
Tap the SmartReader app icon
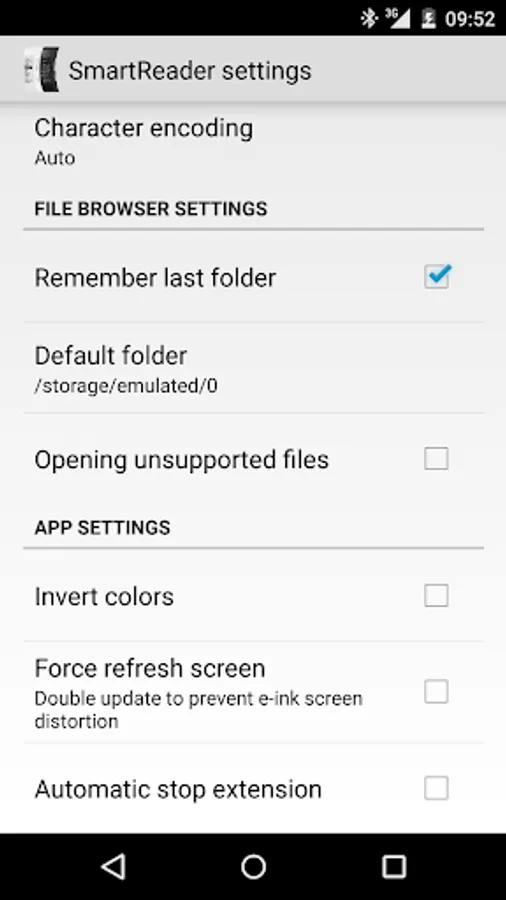point(41,70)
